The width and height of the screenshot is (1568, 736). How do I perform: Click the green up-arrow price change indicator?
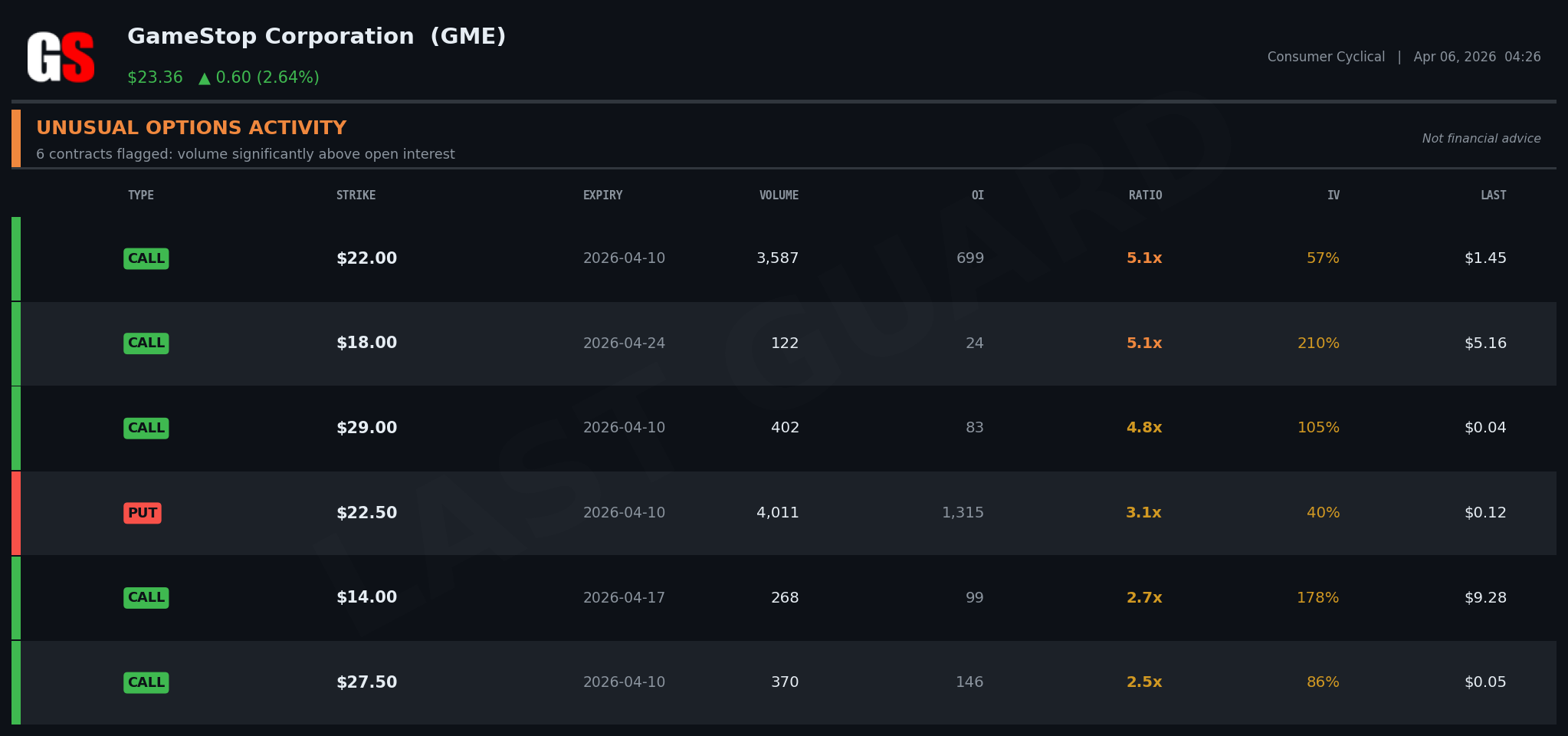[205, 78]
